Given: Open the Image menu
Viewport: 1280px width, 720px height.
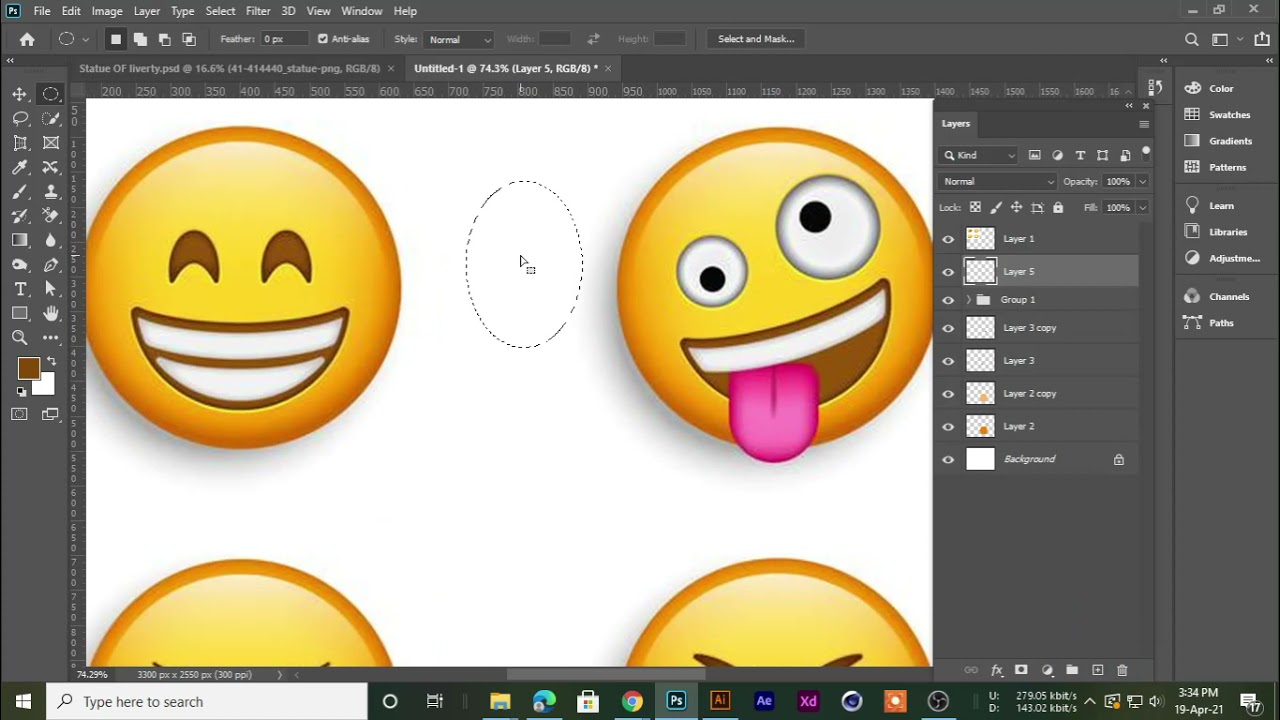Looking at the screenshot, I should [x=107, y=11].
